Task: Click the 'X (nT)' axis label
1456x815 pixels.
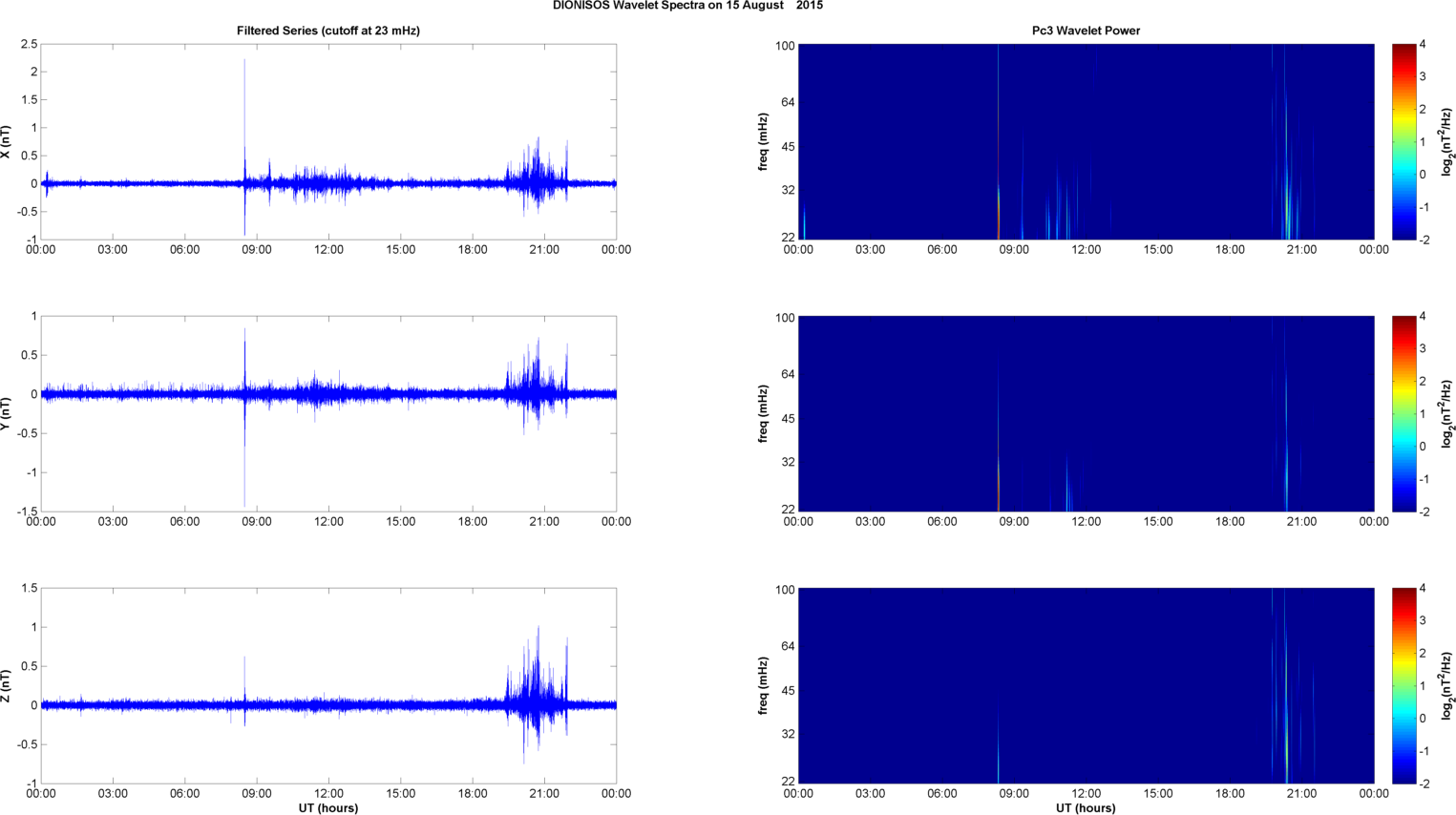Action: click(x=6, y=141)
